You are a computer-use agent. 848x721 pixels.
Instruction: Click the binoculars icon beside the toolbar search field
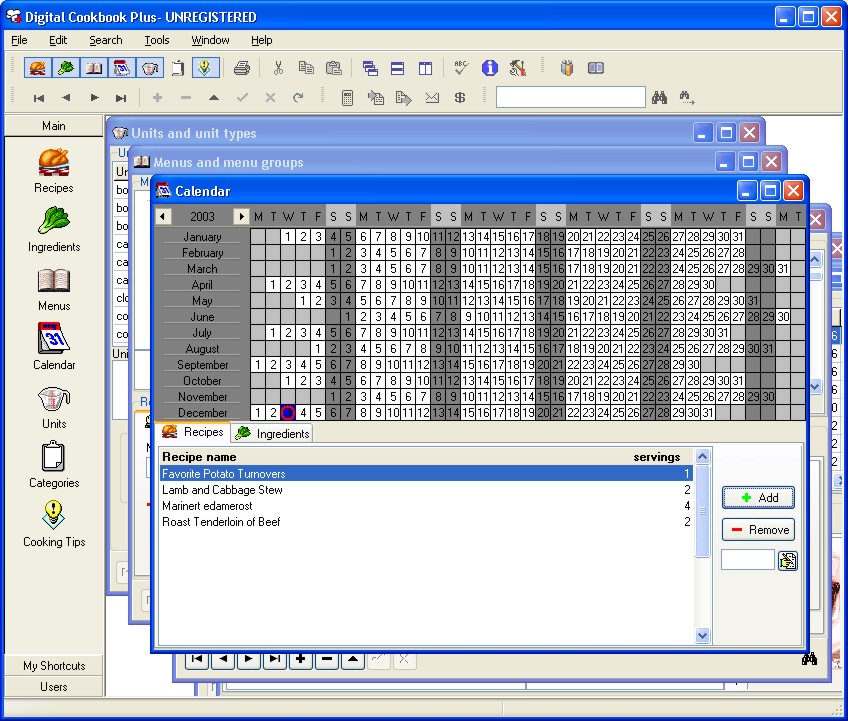pos(659,98)
